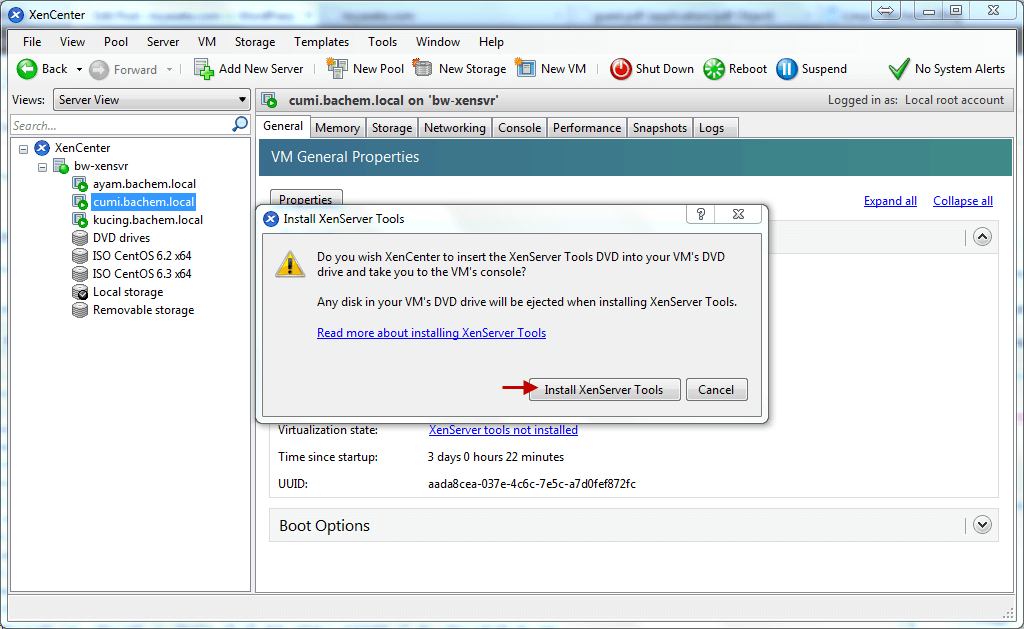The height and width of the screenshot is (629, 1024).
Task: Open the Pool menu
Action: pos(116,42)
